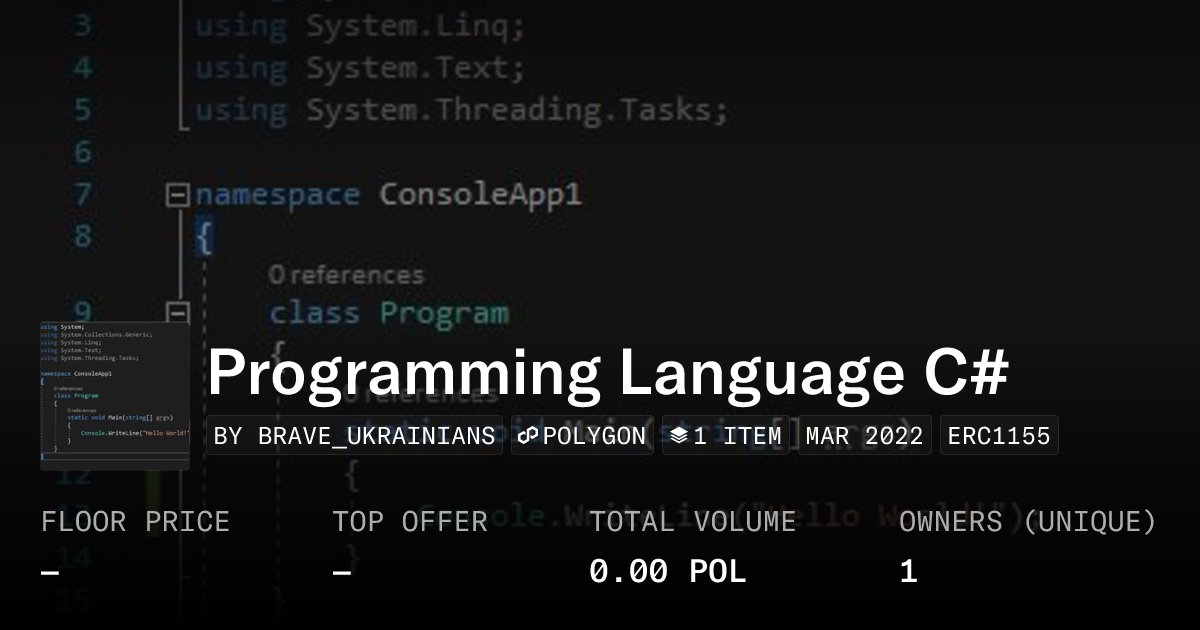This screenshot has height=630, width=1200.
Task: Click the code preview thumbnail image
Action: [114, 392]
